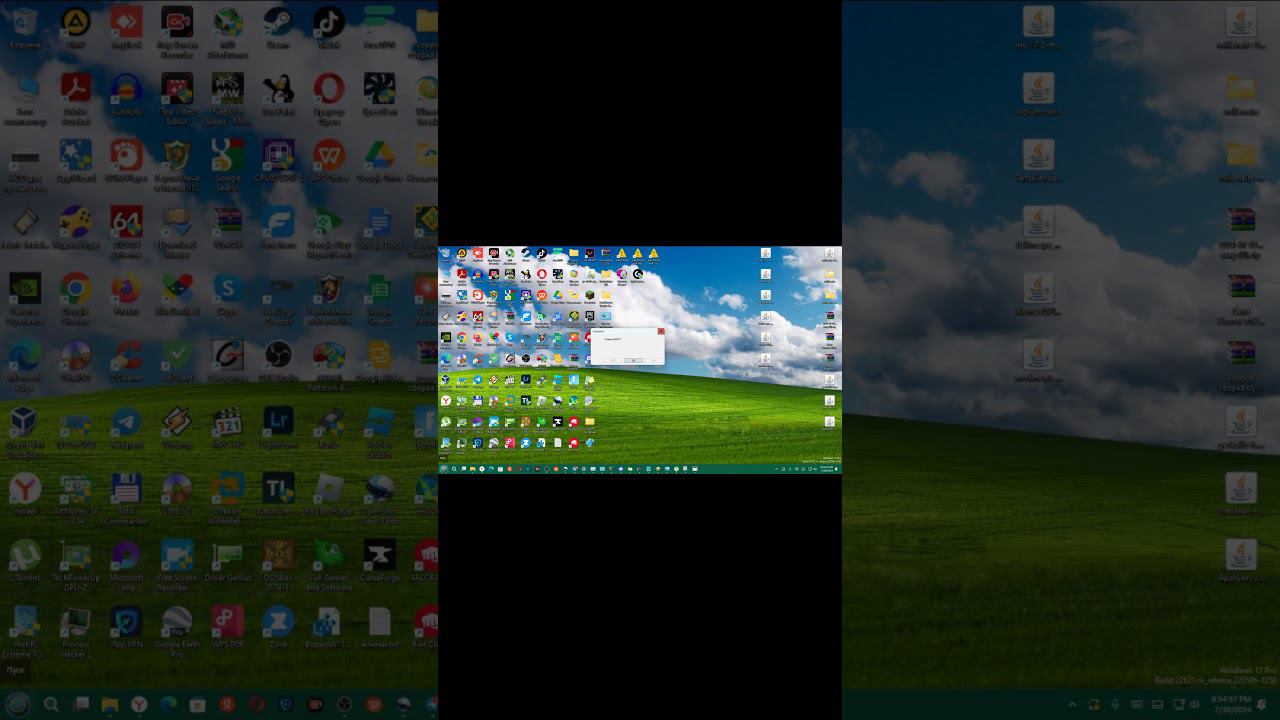This screenshot has width=1280, height=720.
Task: Open the large taskbar clock and date
Action: click(1230, 704)
